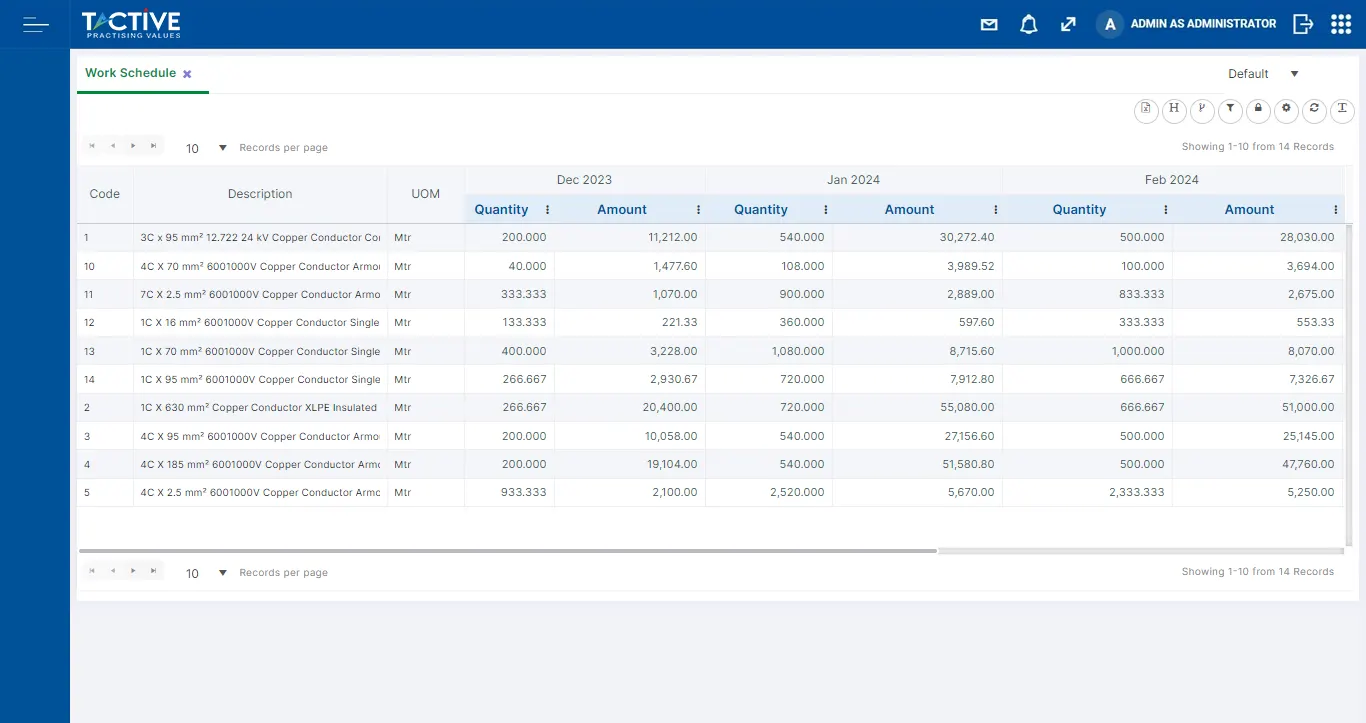Expand the Default layout dropdown
This screenshot has height=723, width=1366.
[1294, 74]
